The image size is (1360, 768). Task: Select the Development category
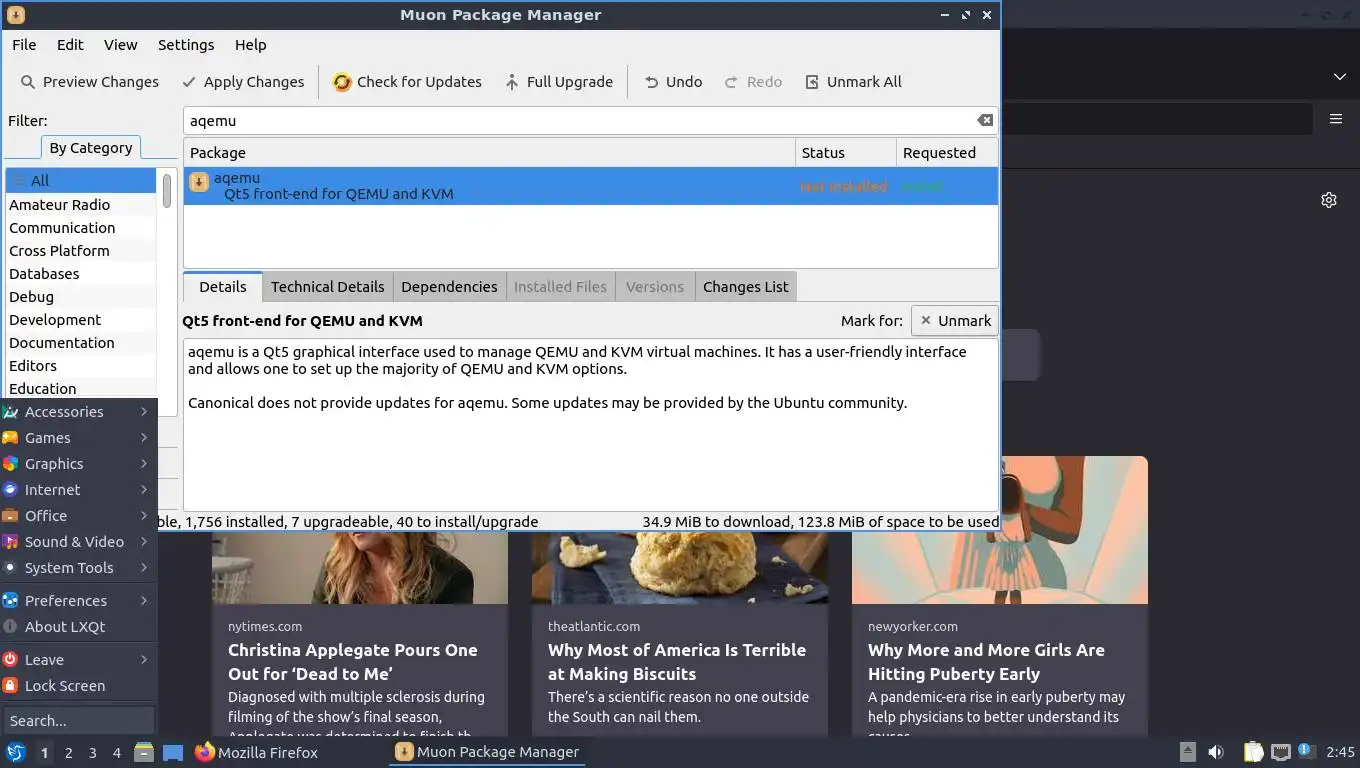pyautogui.click(x=81, y=319)
